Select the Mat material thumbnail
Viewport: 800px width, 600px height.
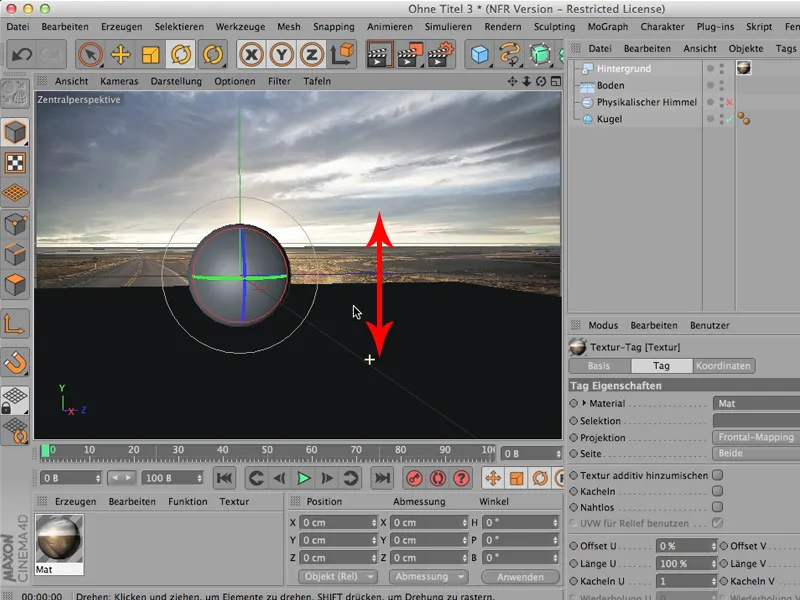point(59,539)
